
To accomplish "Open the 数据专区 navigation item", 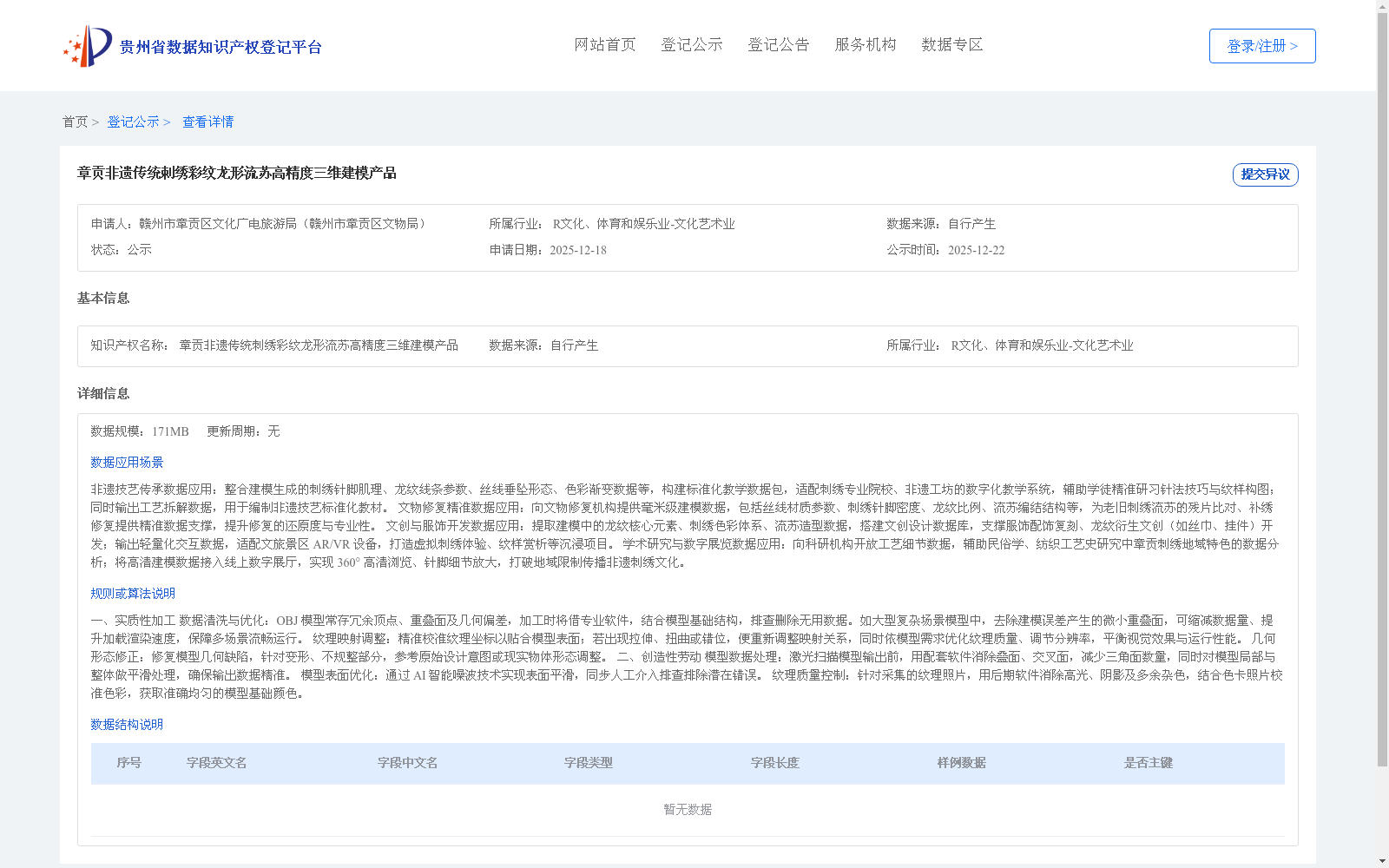I will (x=952, y=44).
